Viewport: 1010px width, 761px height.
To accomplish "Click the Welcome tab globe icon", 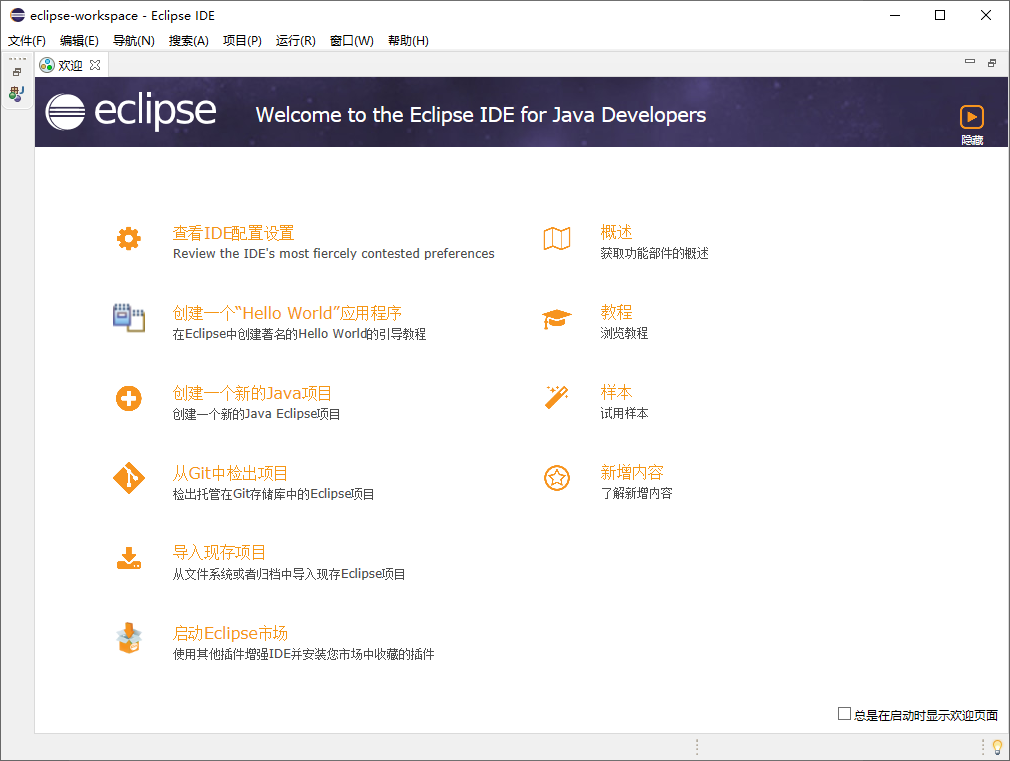I will pos(47,65).
